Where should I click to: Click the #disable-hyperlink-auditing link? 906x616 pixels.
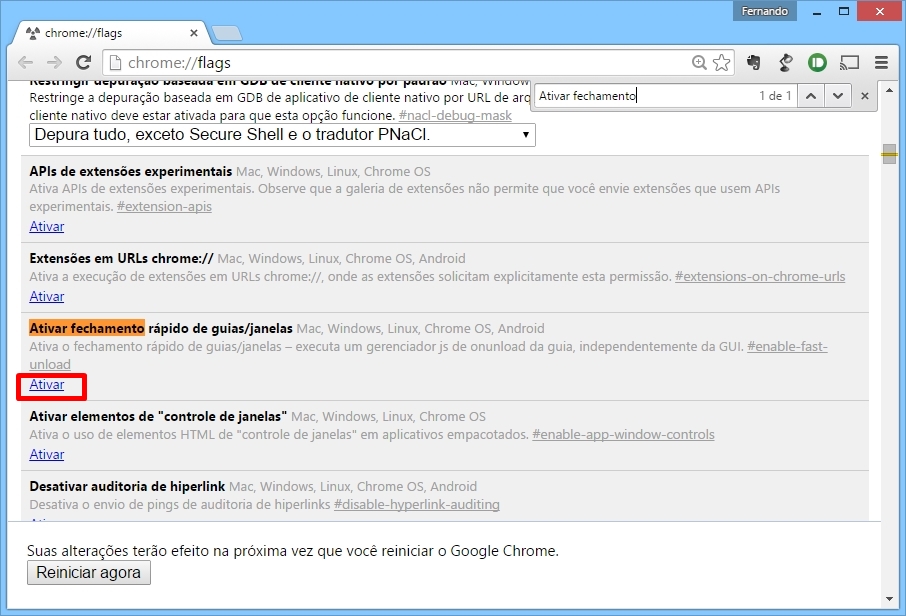417,504
